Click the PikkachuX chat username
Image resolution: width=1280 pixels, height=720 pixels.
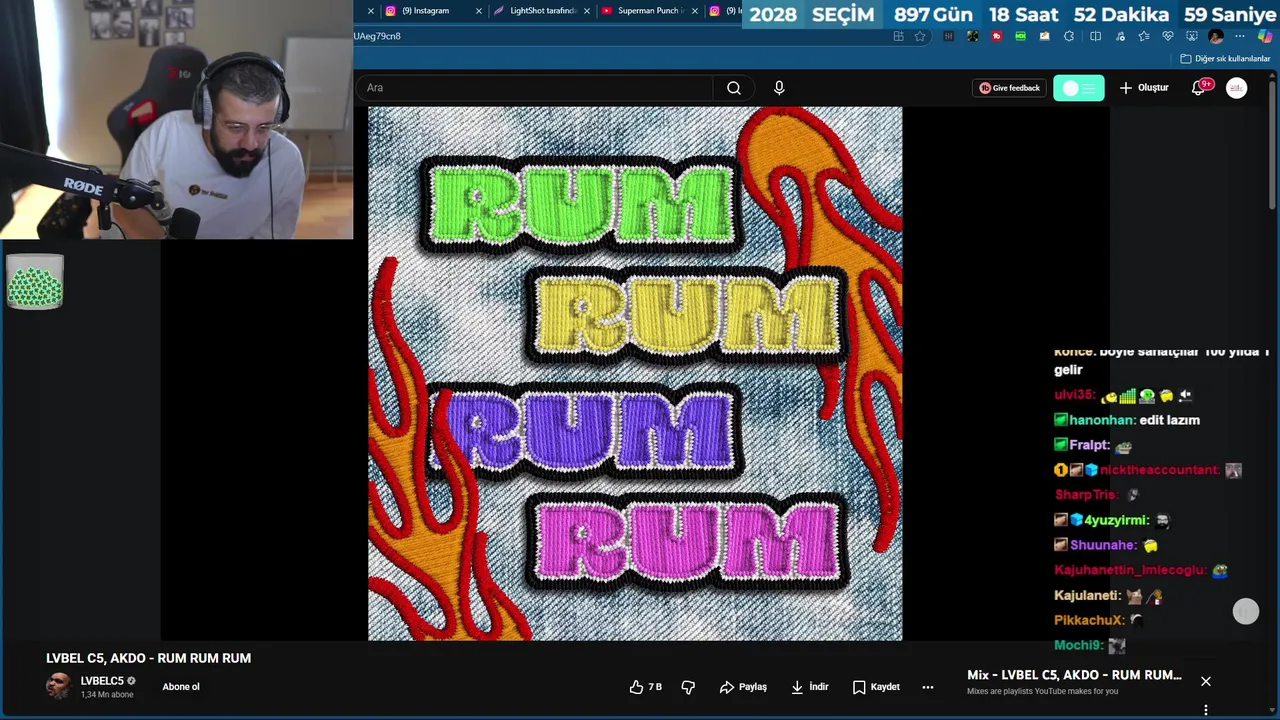1090,620
